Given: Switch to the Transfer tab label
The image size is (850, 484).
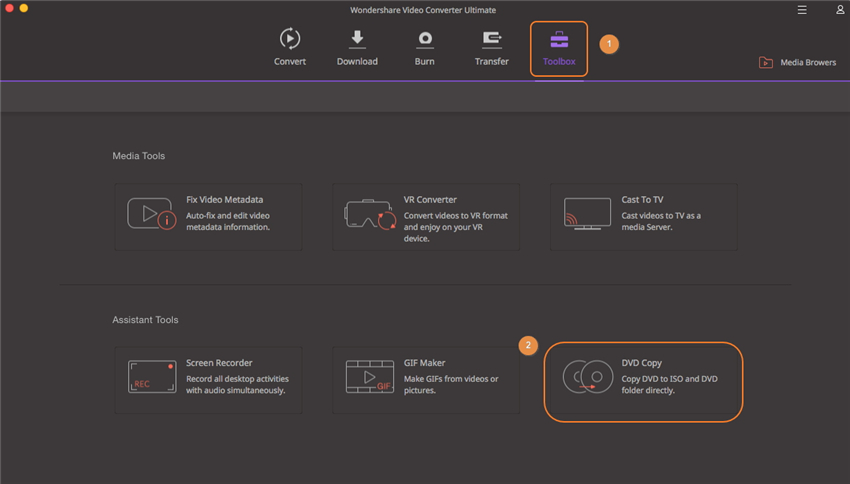Looking at the screenshot, I should 492,61.
